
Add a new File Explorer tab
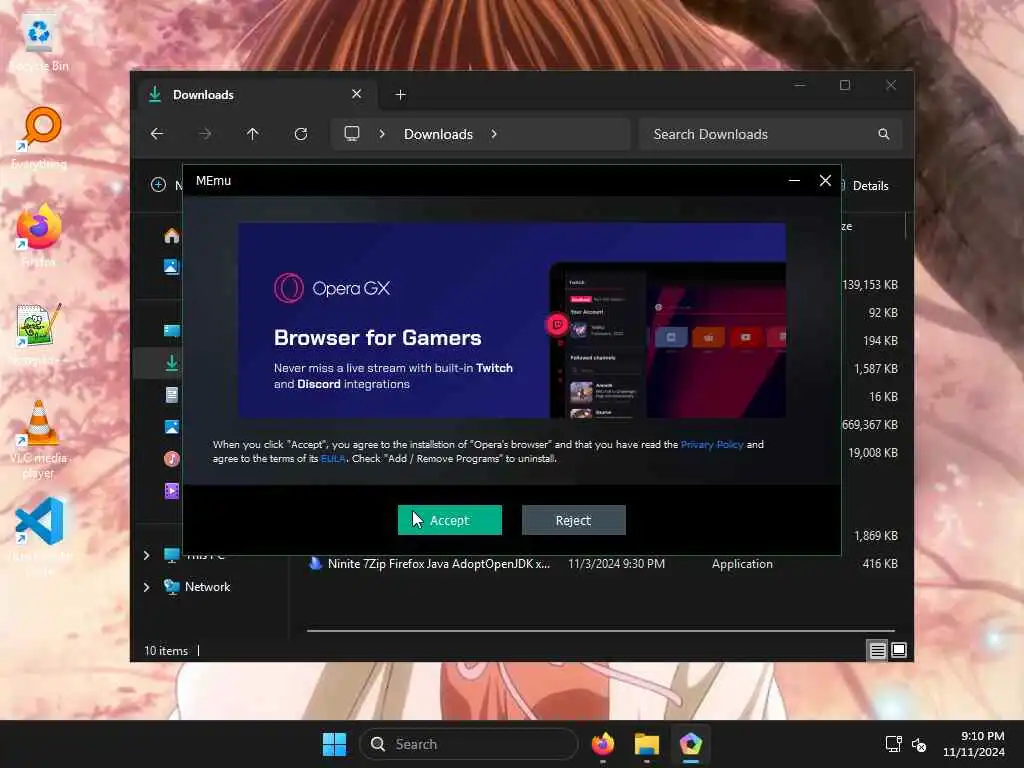[x=401, y=95]
